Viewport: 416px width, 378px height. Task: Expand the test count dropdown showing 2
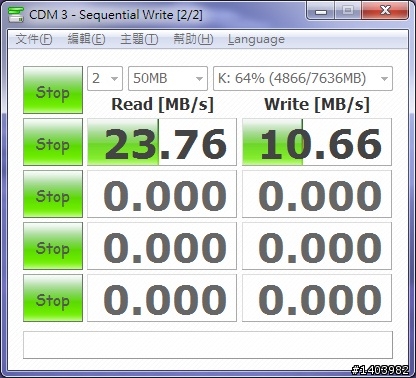[x=105, y=79]
